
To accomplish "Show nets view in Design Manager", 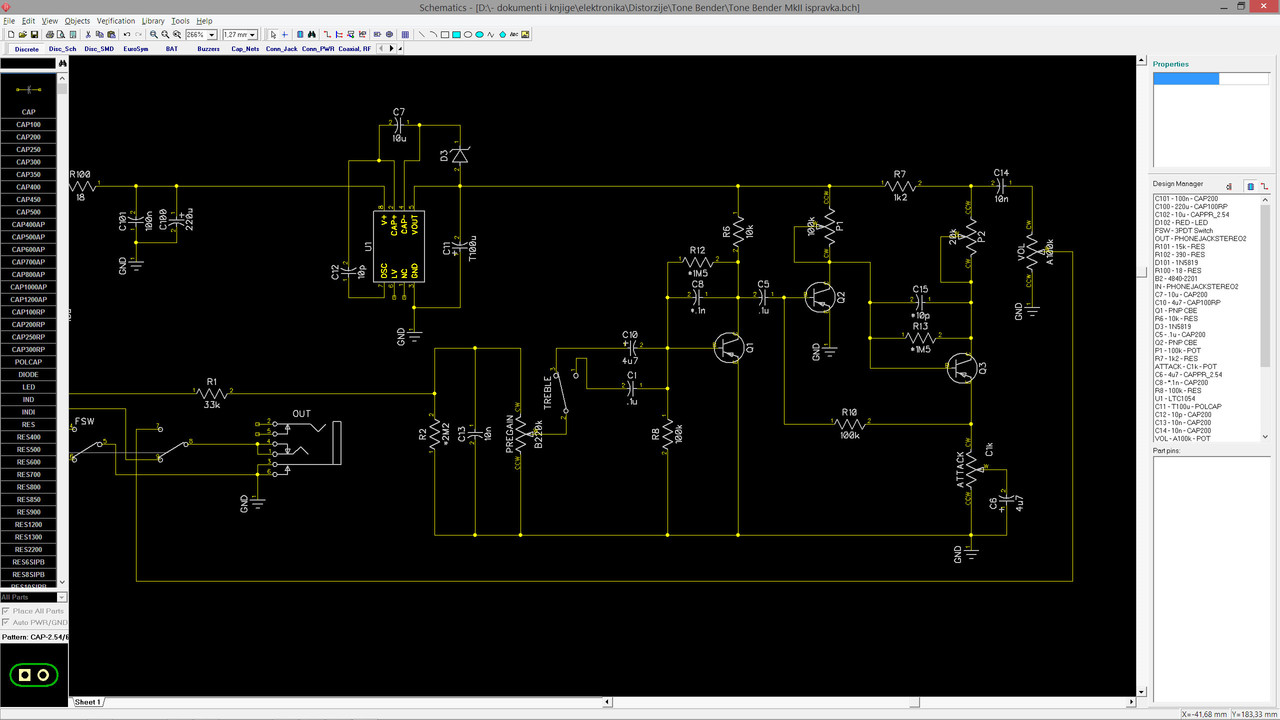I will coord(1264,186).
